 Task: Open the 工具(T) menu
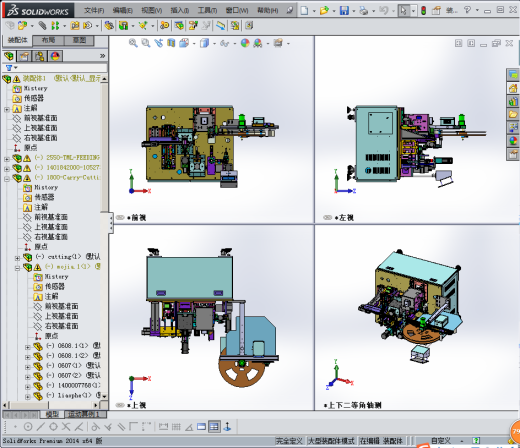(207, 11)
